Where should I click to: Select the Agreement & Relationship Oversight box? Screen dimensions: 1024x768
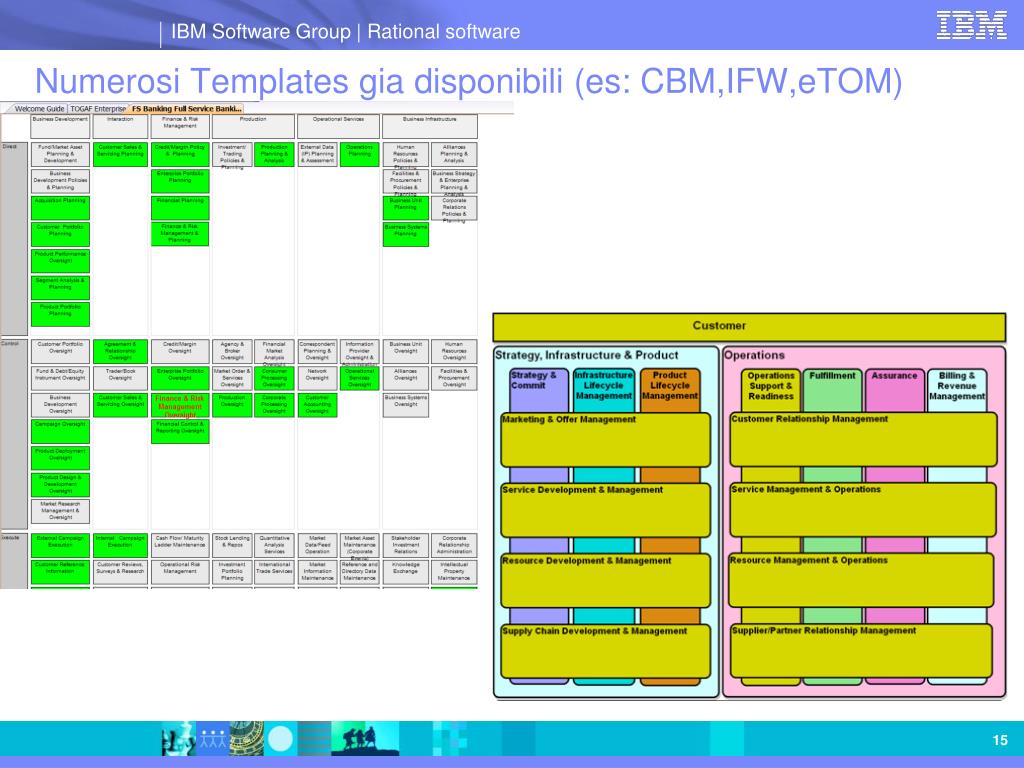120,351
